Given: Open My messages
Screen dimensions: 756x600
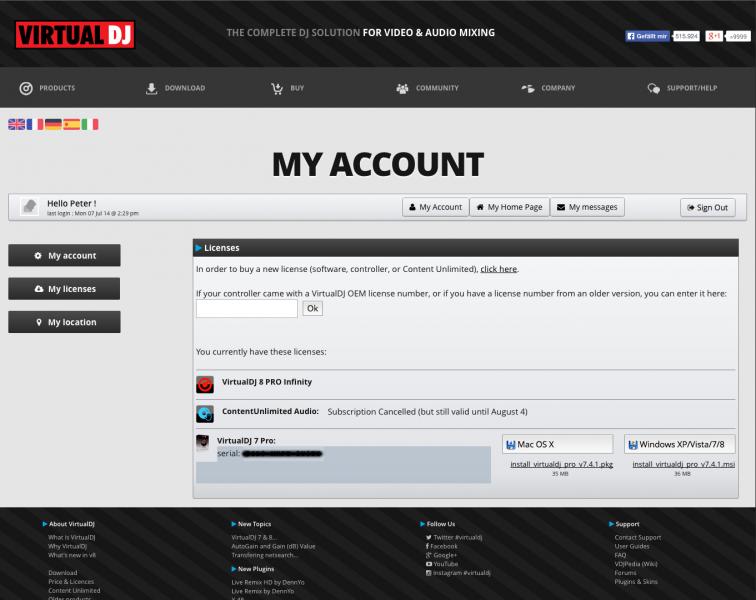Looking at the screenshot, I should coord(587,207).
